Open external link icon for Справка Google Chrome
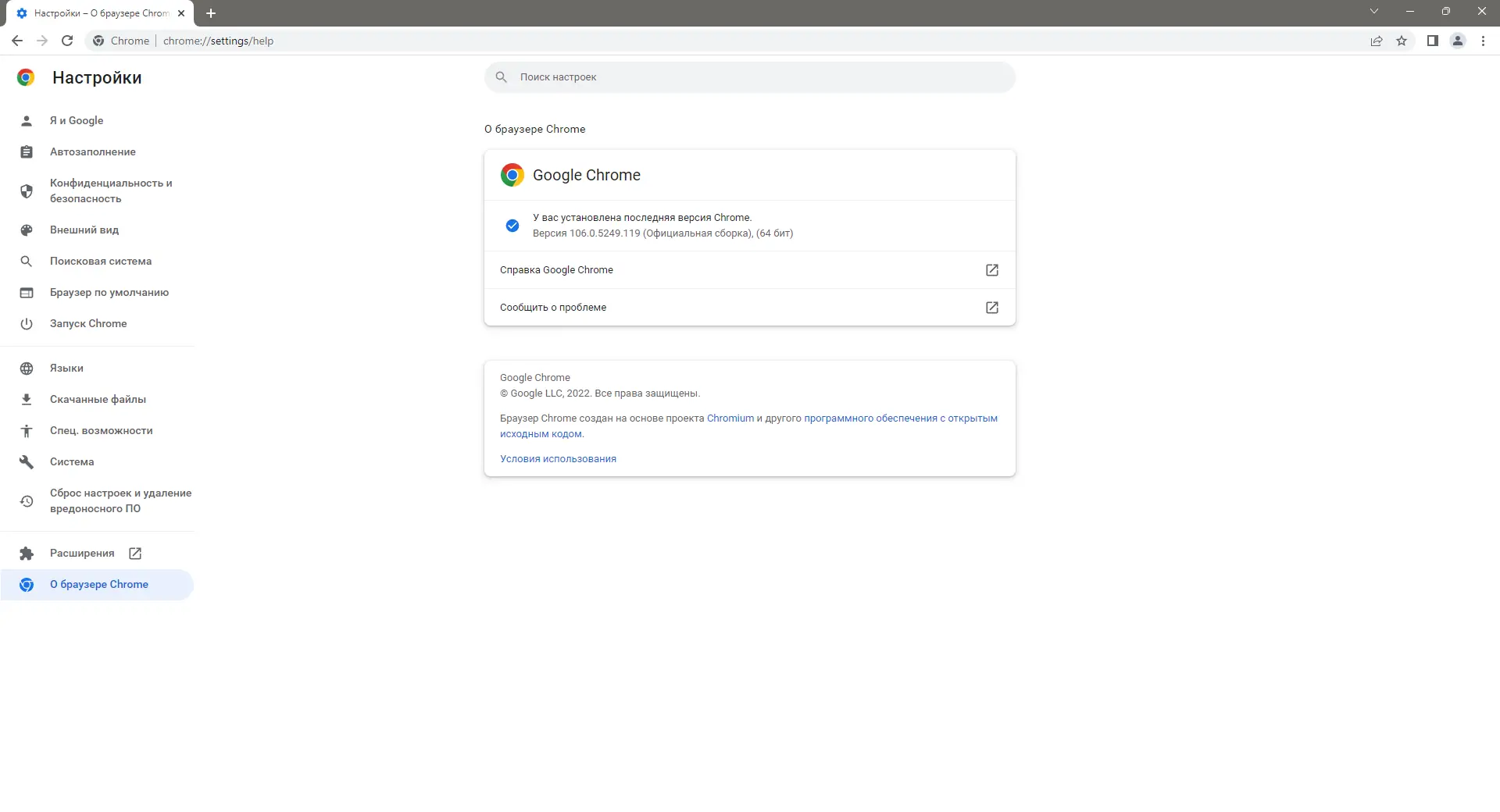Screen dimensions: 1500x812 pos(991,270)
